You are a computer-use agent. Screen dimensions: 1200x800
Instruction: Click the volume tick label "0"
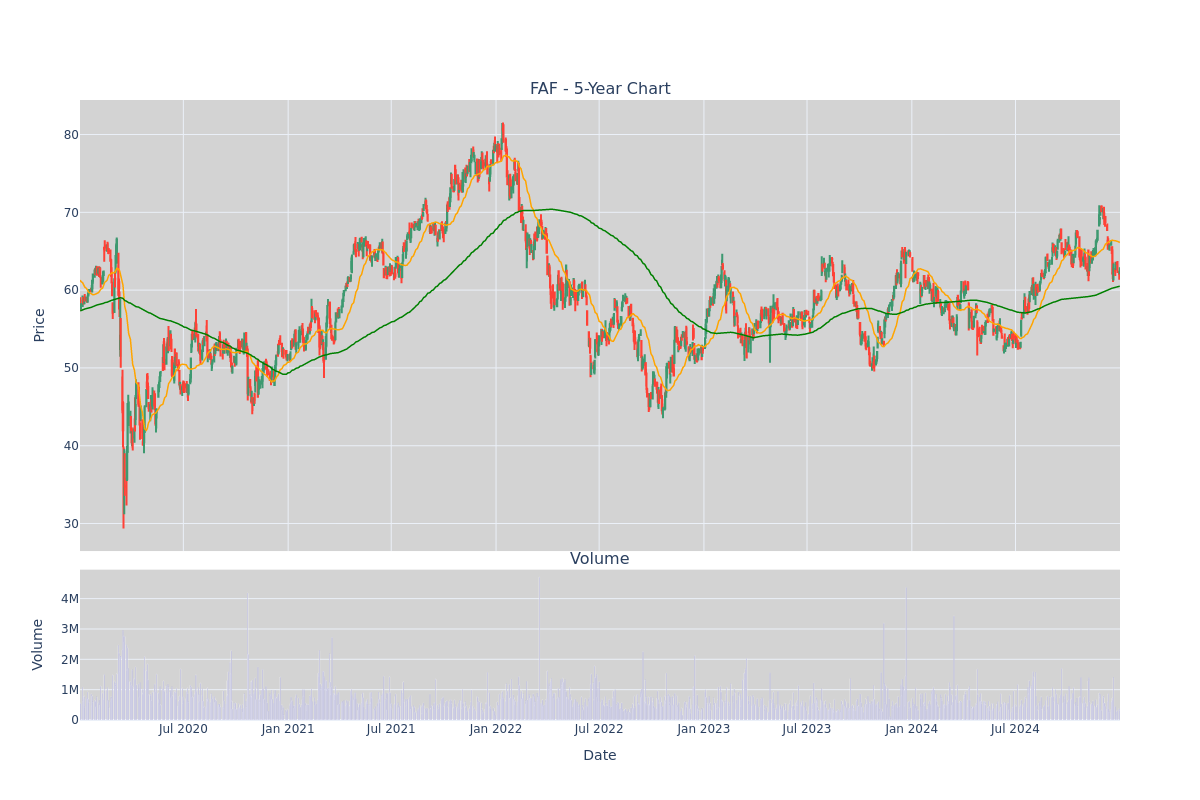(75, 720)
